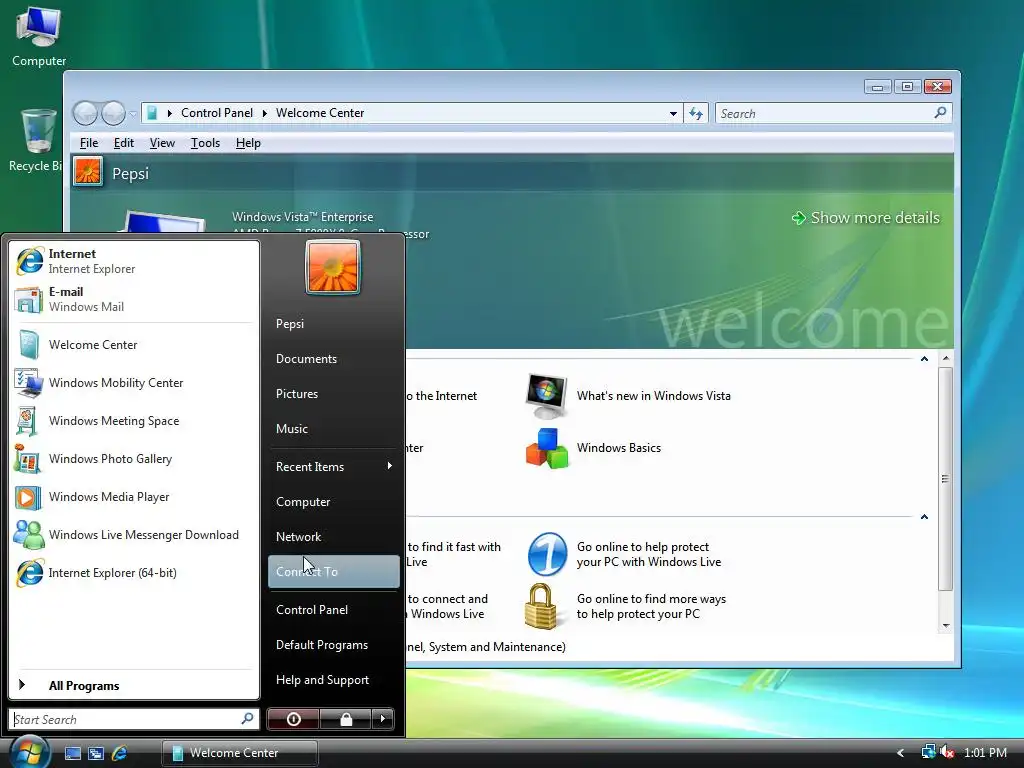Click the muted volume tray icon
Screen dimensions: 1024x768
[947, 752]
